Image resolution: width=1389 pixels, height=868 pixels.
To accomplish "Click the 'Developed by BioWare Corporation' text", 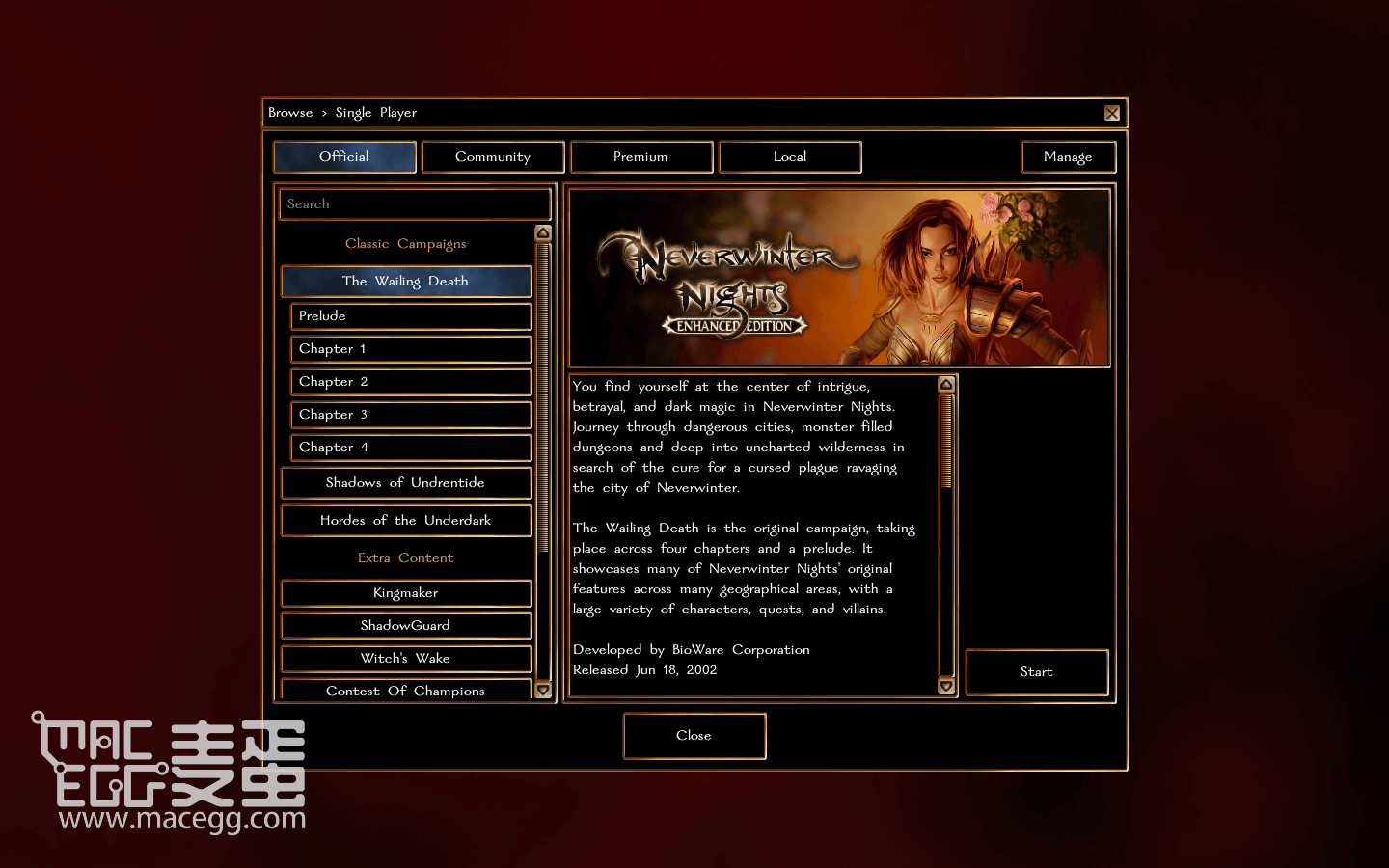I will tap(692, 650).
